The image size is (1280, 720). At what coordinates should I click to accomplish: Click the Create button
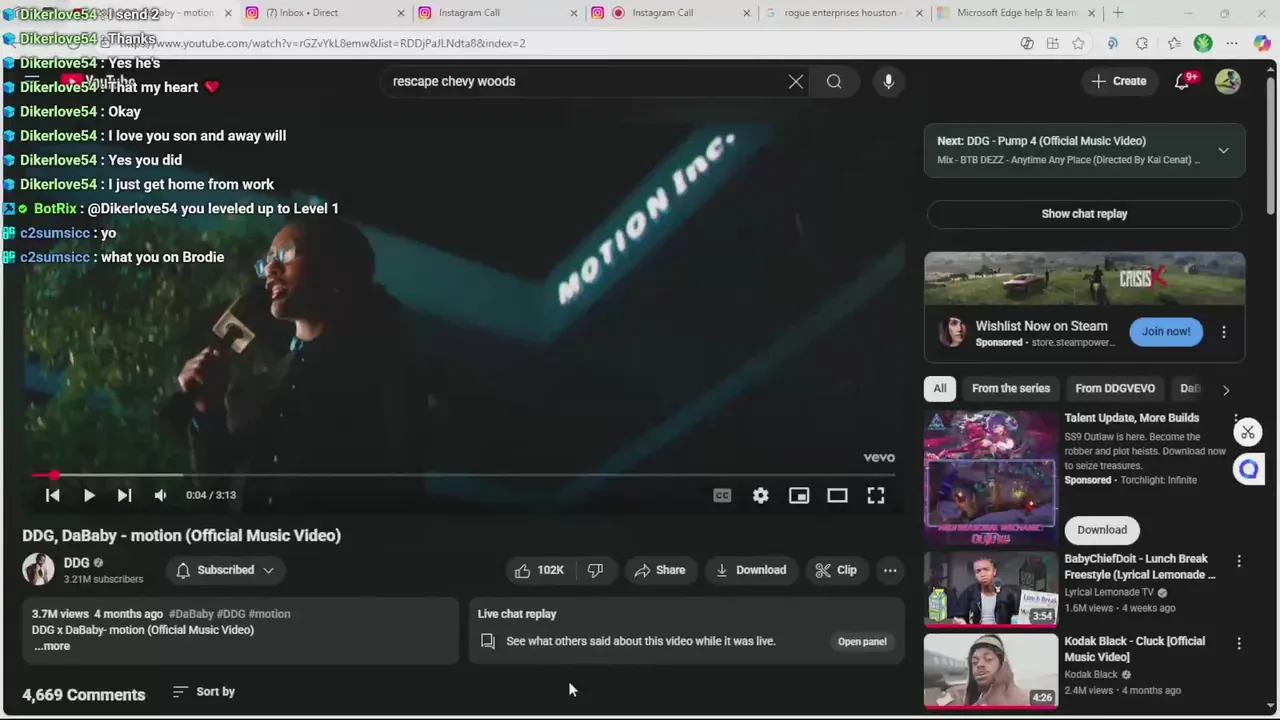click(1119, 81)
